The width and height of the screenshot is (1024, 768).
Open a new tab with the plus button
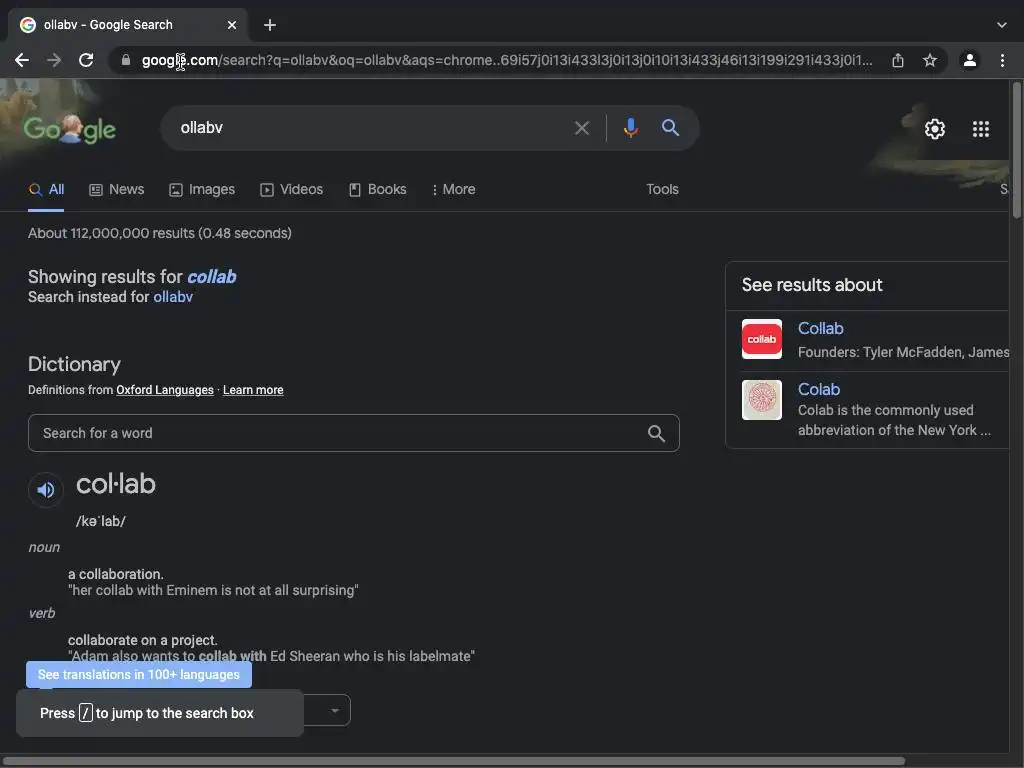270,25
